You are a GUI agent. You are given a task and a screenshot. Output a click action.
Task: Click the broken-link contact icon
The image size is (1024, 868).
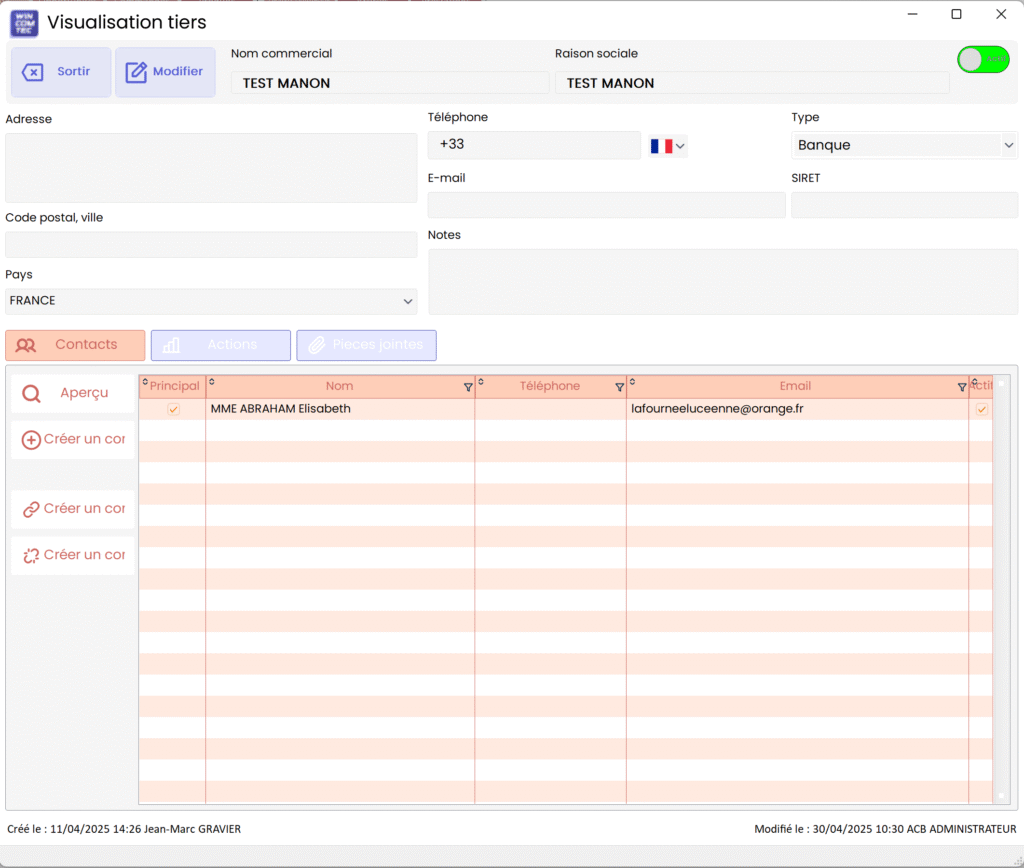(31, 555)
